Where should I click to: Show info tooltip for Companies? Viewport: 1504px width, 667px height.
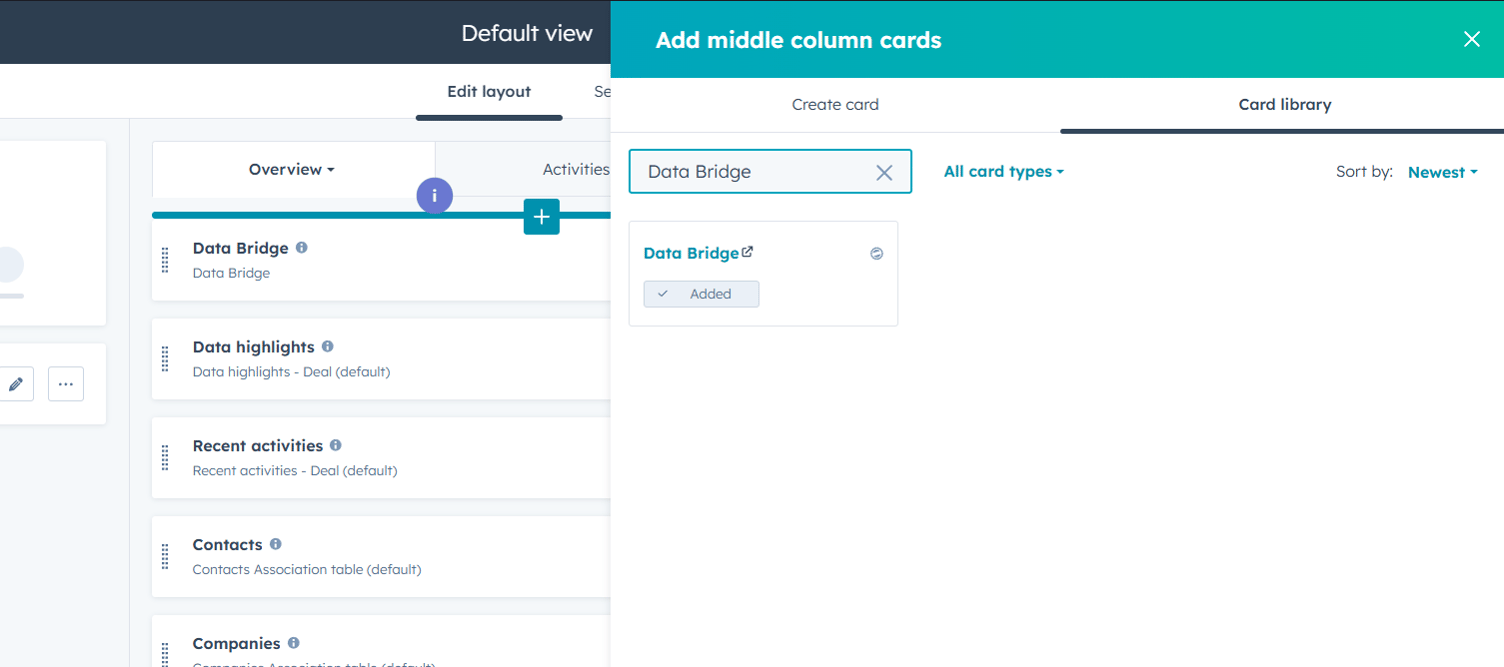[293, 643]
